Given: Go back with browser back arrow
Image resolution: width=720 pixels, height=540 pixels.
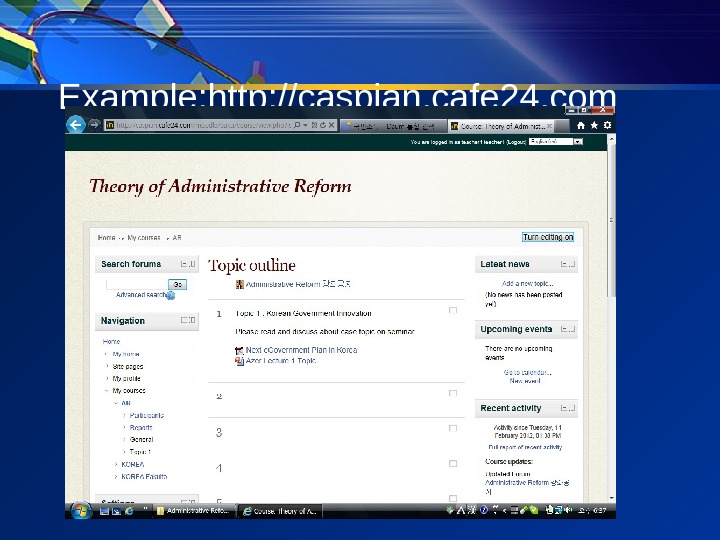Looking at the screenshot, I should (76, 124).
